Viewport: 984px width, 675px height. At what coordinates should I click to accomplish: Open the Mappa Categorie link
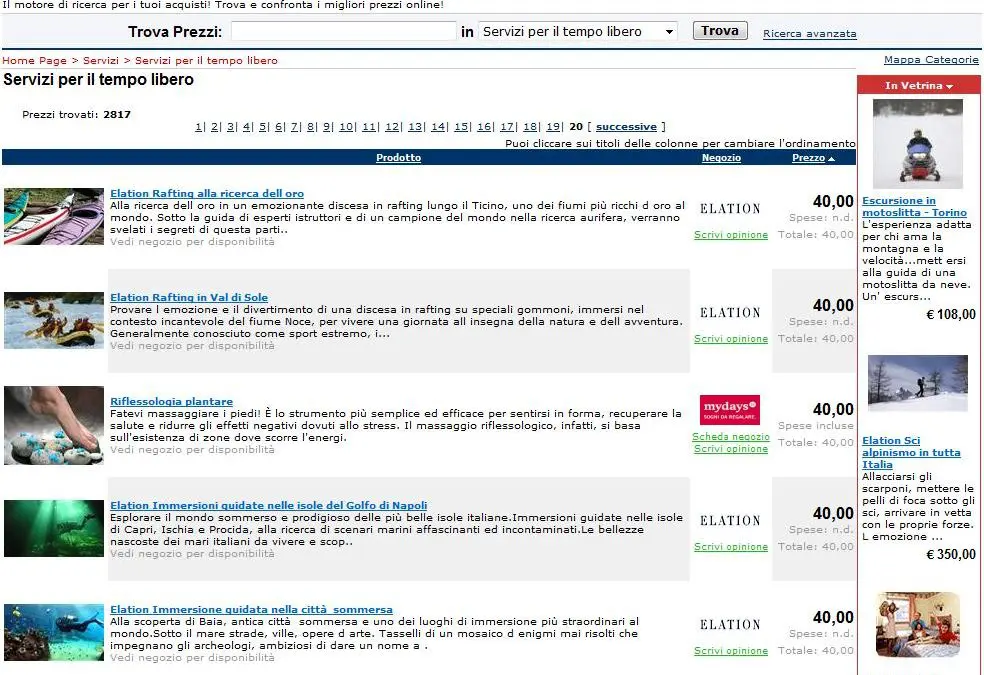coord(931,60)
